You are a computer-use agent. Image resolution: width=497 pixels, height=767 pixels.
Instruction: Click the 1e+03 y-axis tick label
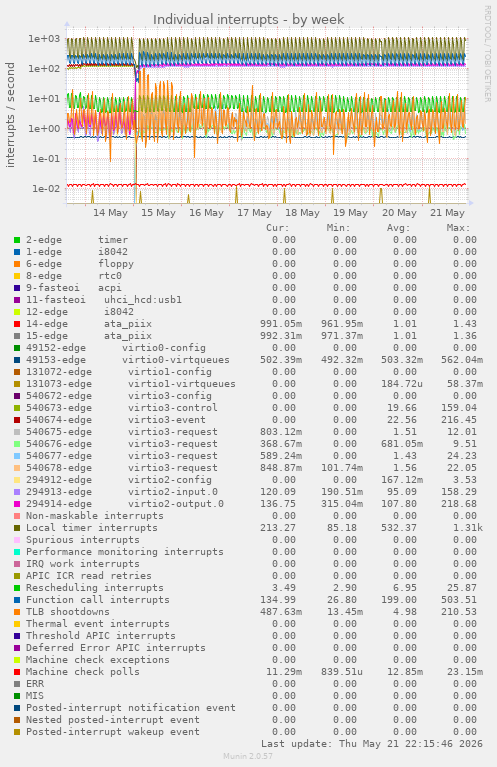[x=44, y=38]
